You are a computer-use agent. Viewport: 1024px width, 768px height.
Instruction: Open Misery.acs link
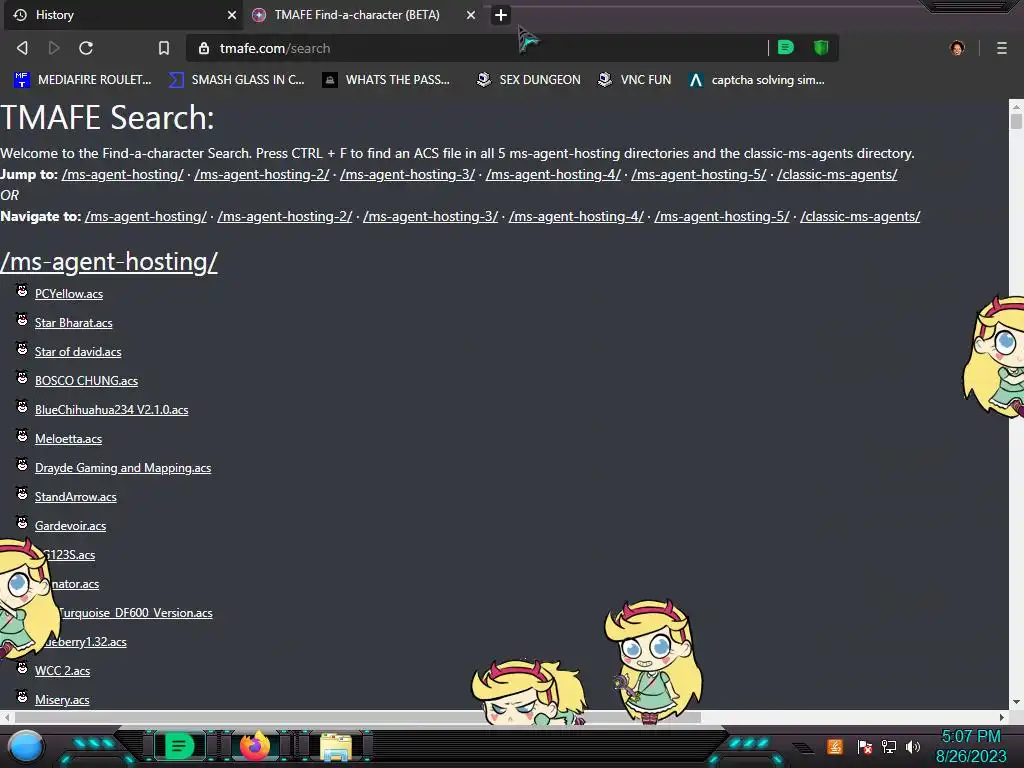pos(62,699)
